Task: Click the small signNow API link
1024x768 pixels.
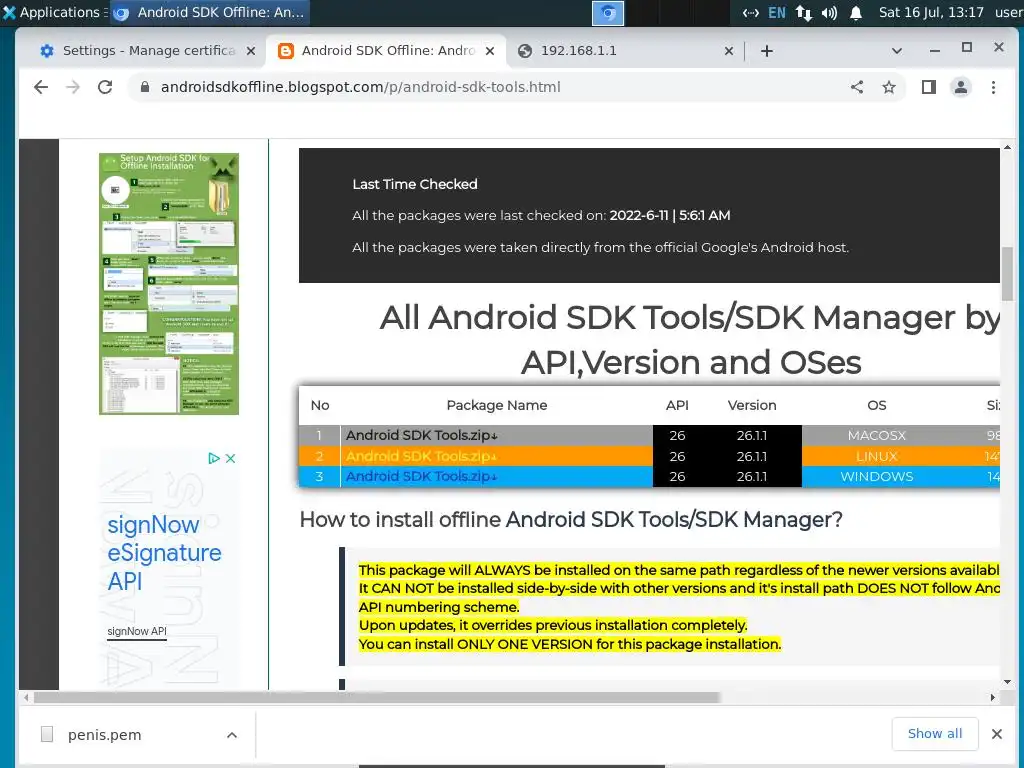Action: coord(137,632)
